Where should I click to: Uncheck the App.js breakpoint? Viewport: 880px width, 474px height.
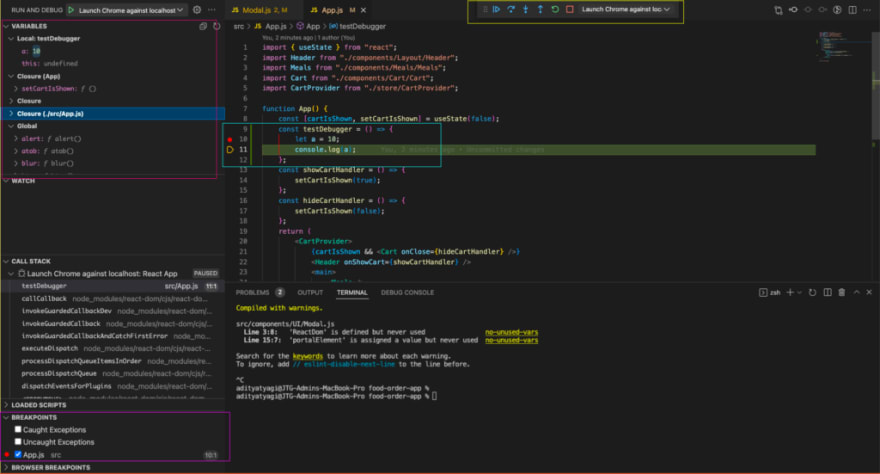[x=18, y=454]
